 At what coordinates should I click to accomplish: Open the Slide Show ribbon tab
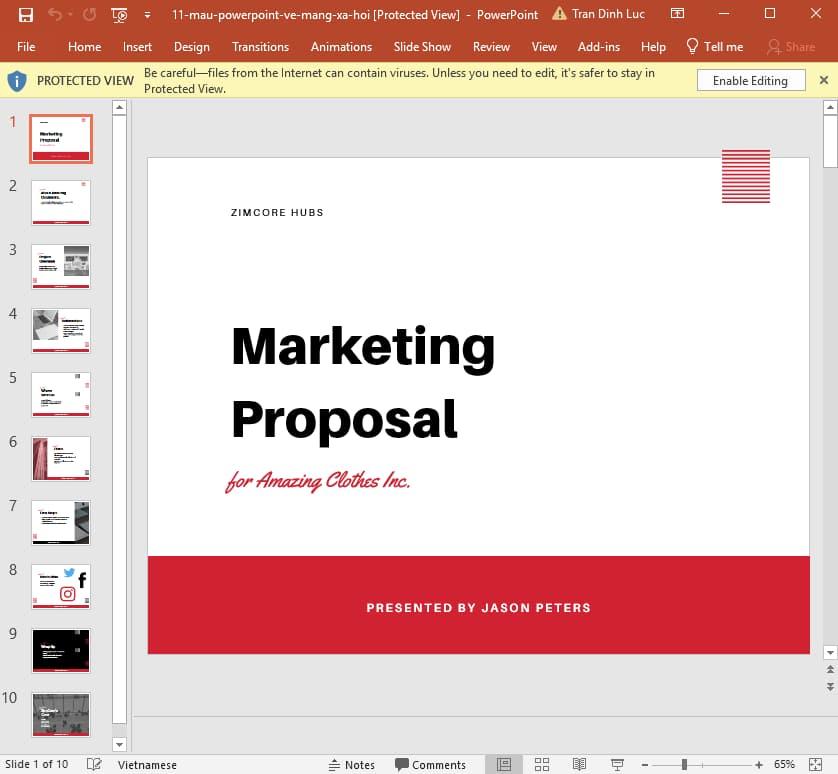[x=422, y=46]
